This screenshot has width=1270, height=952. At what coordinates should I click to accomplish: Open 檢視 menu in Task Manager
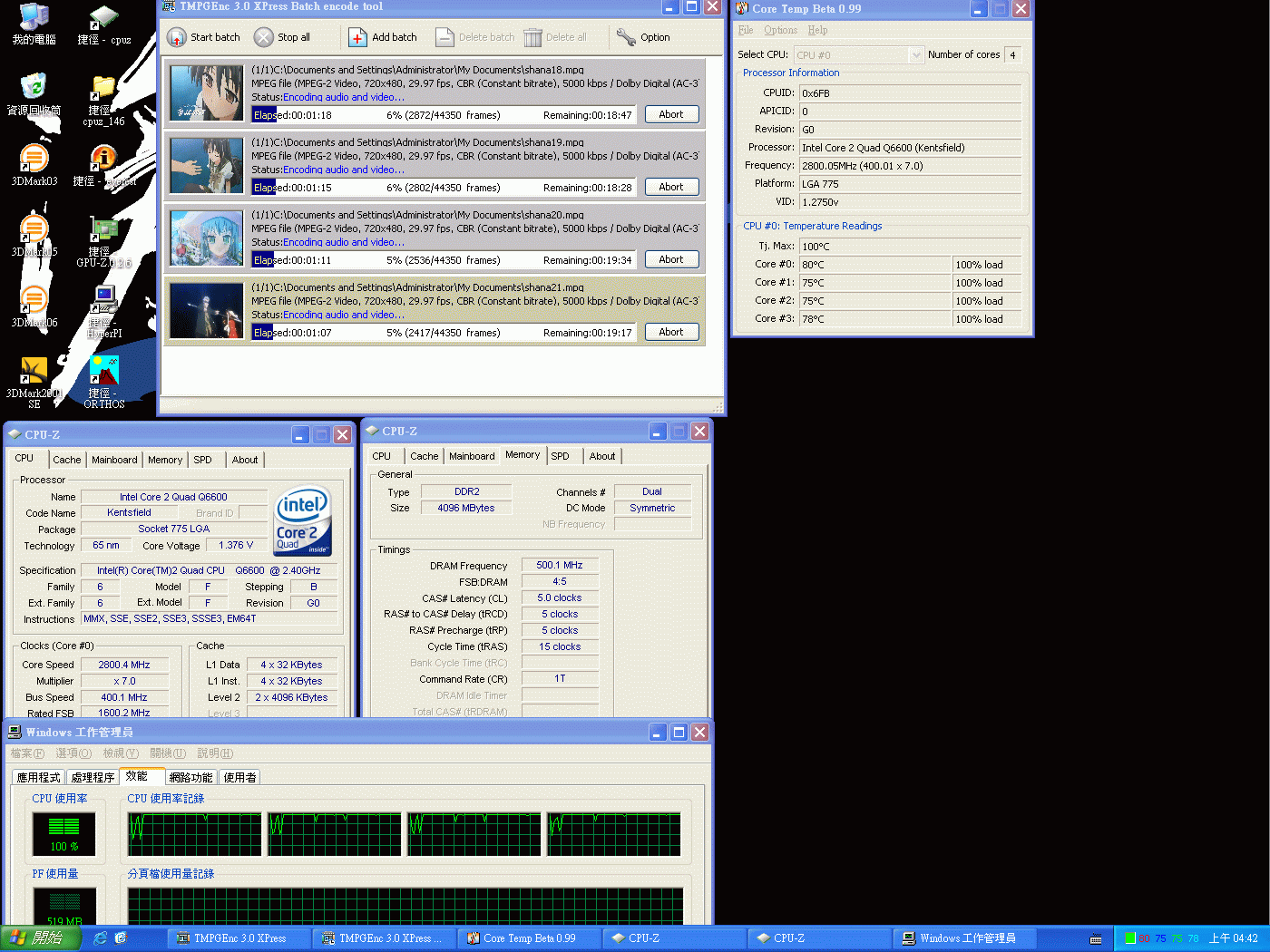(121, 753)
